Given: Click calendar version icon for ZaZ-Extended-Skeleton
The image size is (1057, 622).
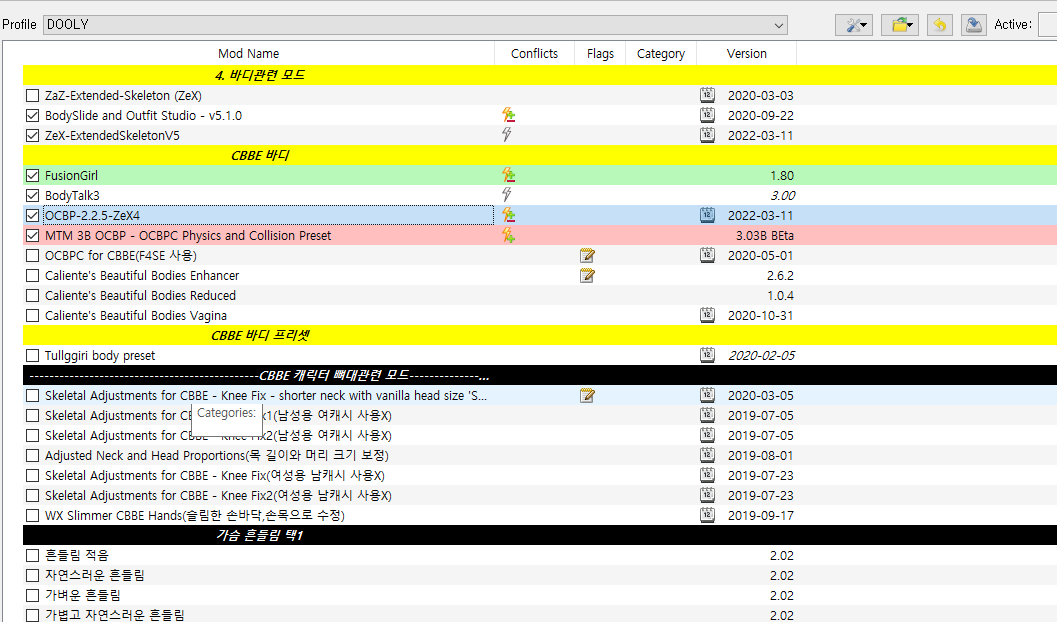Looking at the screenshot, I should click(707, 95).
